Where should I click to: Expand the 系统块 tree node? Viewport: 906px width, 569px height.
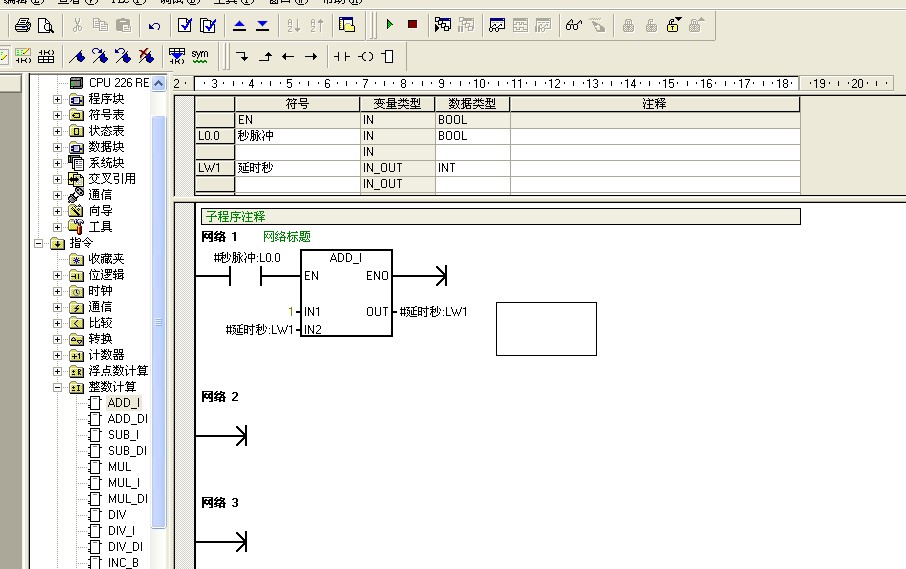click(x=57, y=163)
